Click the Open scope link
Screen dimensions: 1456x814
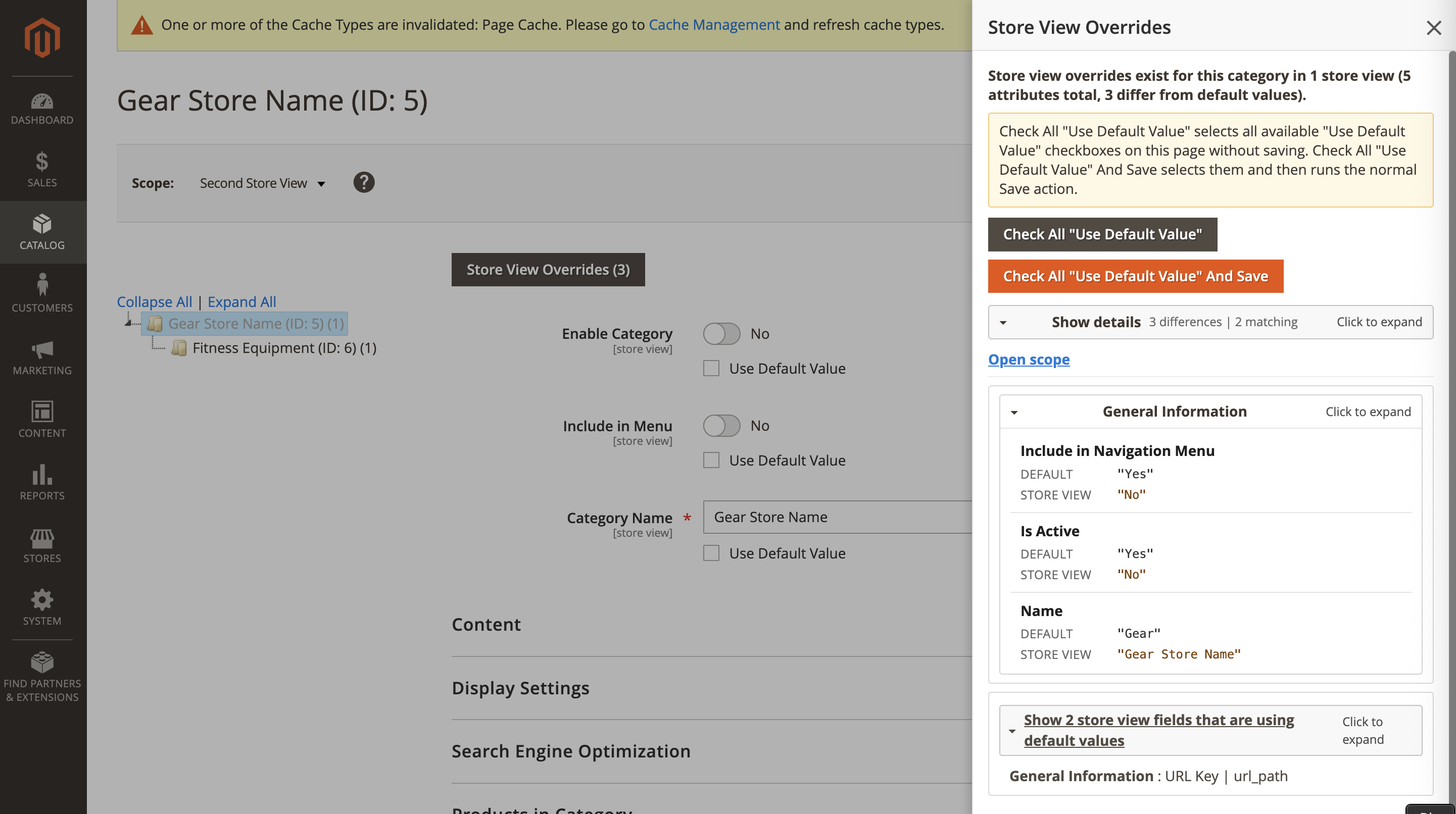click(x=1029, y=359)
